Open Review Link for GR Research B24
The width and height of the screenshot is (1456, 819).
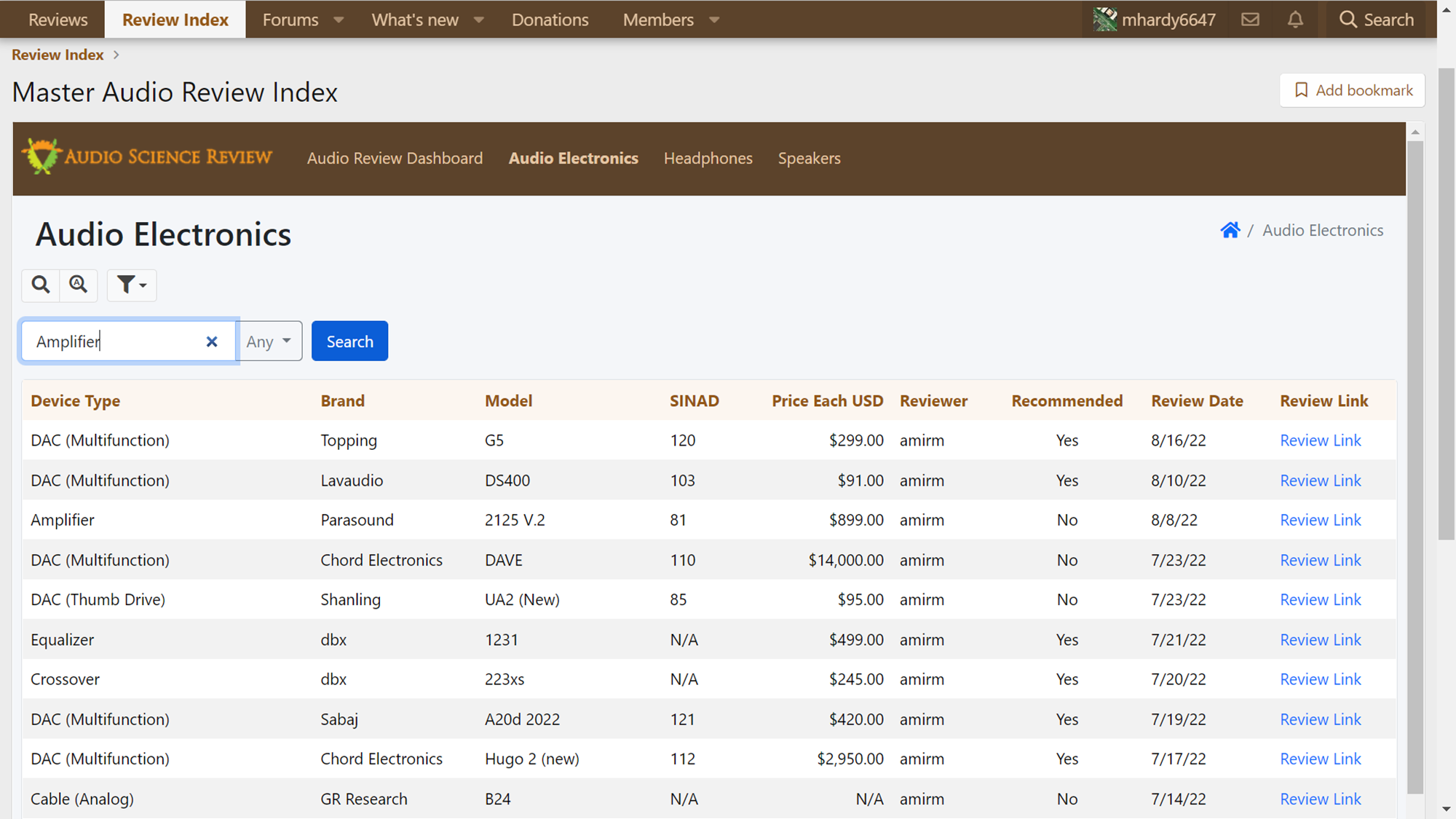pyautogui.click(x=1320, y=799)
